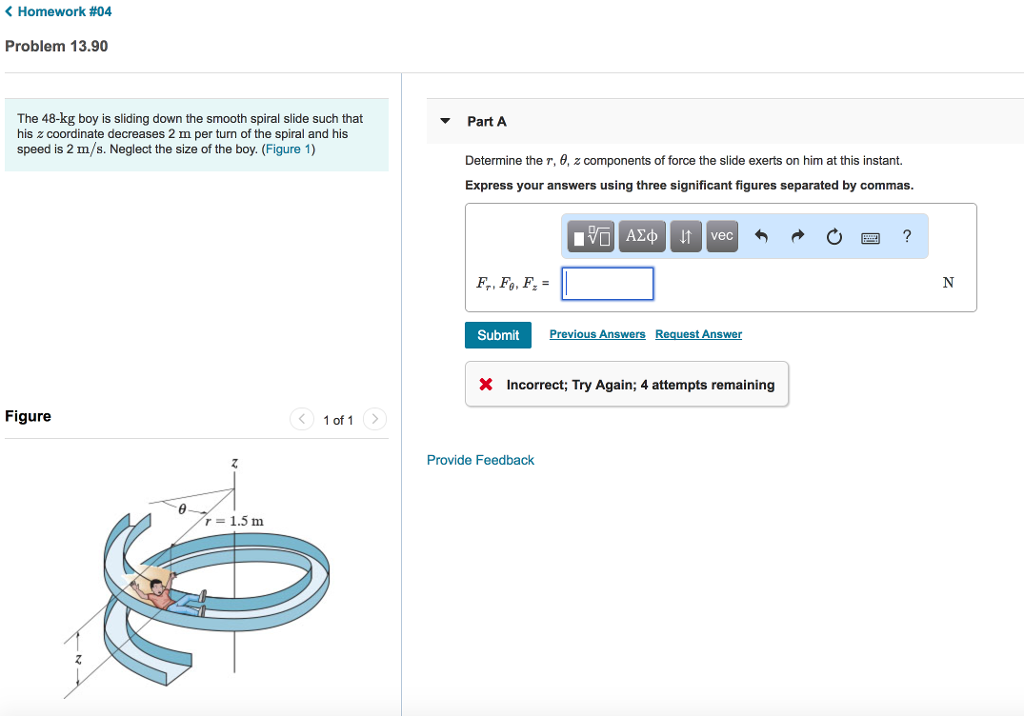The height and width of the screenshot is (716, 1024).
Task: Reset the answer field with the circular arrow
Action: (x=834, y=237)
